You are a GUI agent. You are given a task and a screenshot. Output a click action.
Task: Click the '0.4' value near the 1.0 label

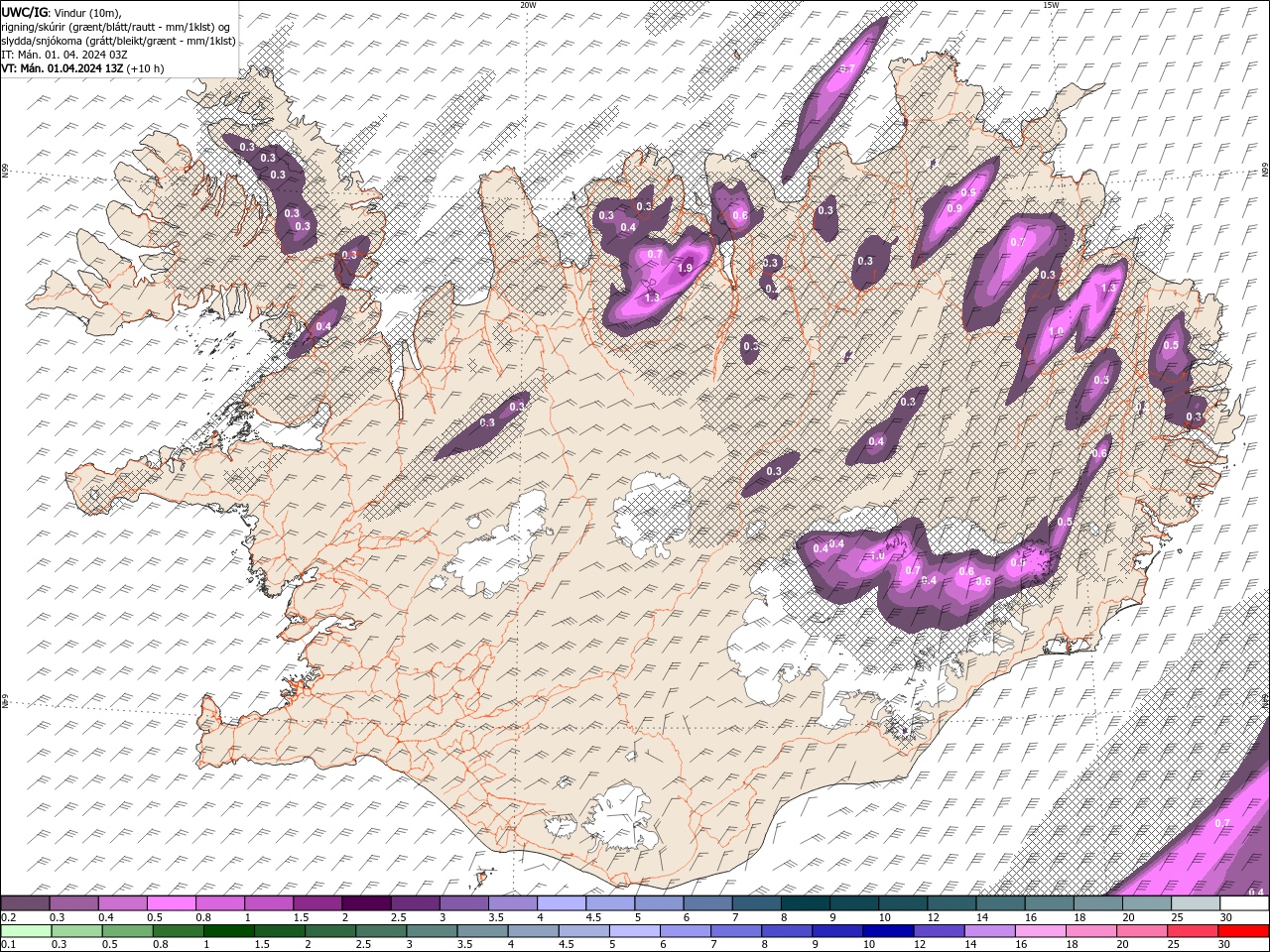[836, 543]
